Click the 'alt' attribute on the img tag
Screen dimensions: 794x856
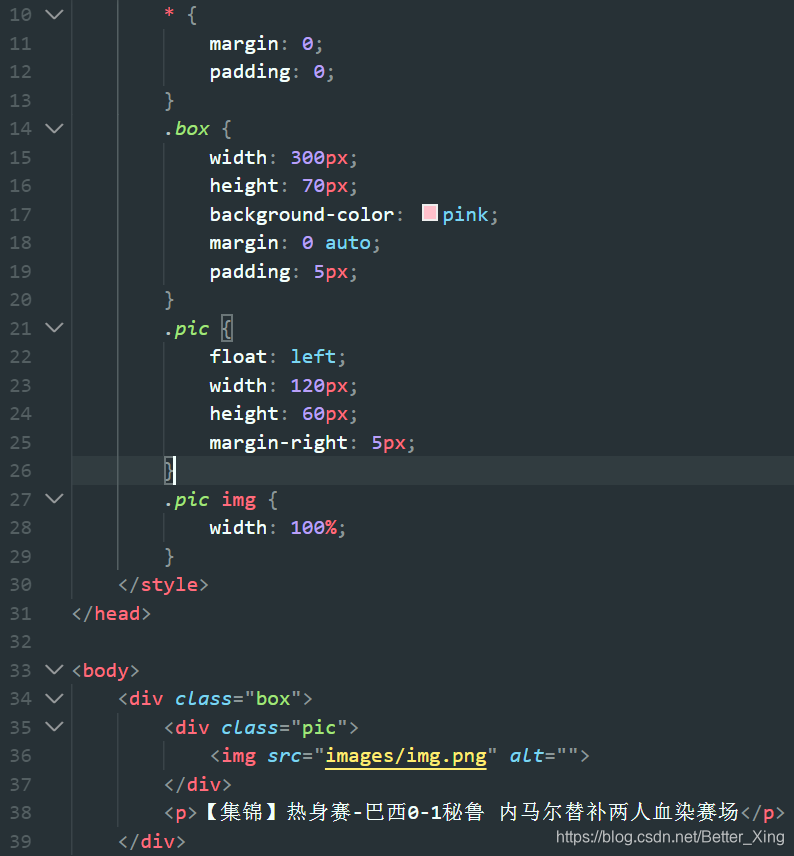coord(526,756)
